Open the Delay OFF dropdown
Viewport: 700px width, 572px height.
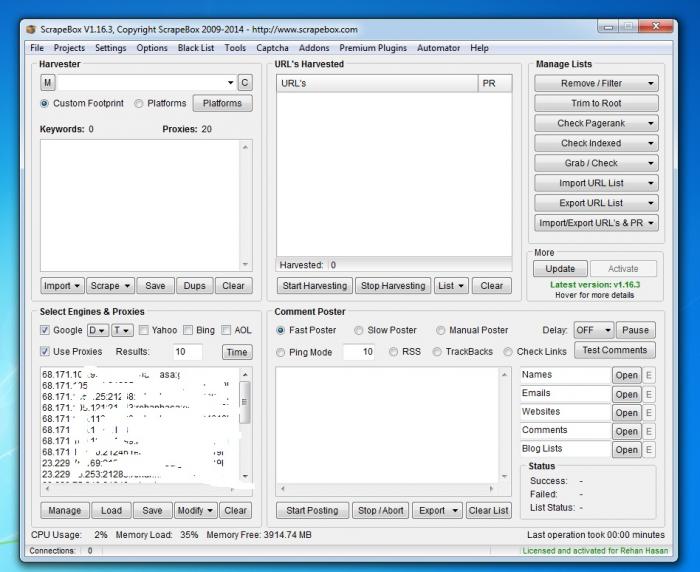[x=594, y=330]
